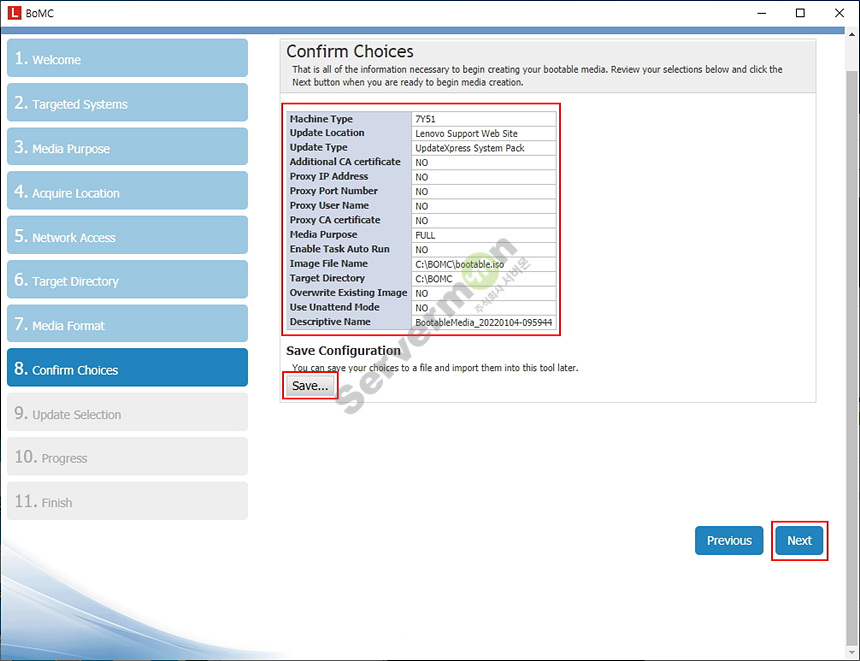Screen dimensions: 860x661
Task: Click the Machine Type label
Action: click(x=321, y=119)
